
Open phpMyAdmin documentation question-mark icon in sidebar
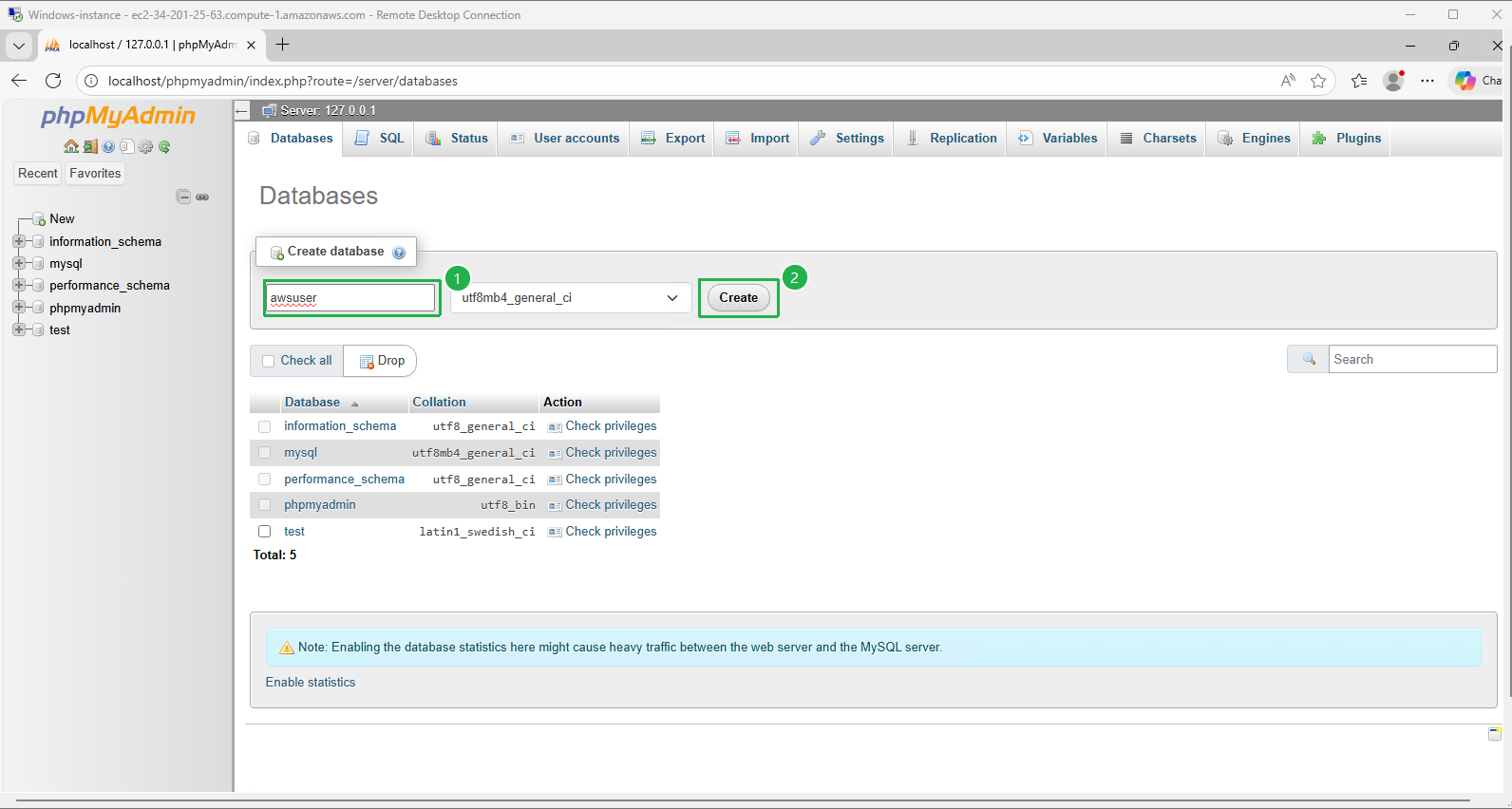109,146
